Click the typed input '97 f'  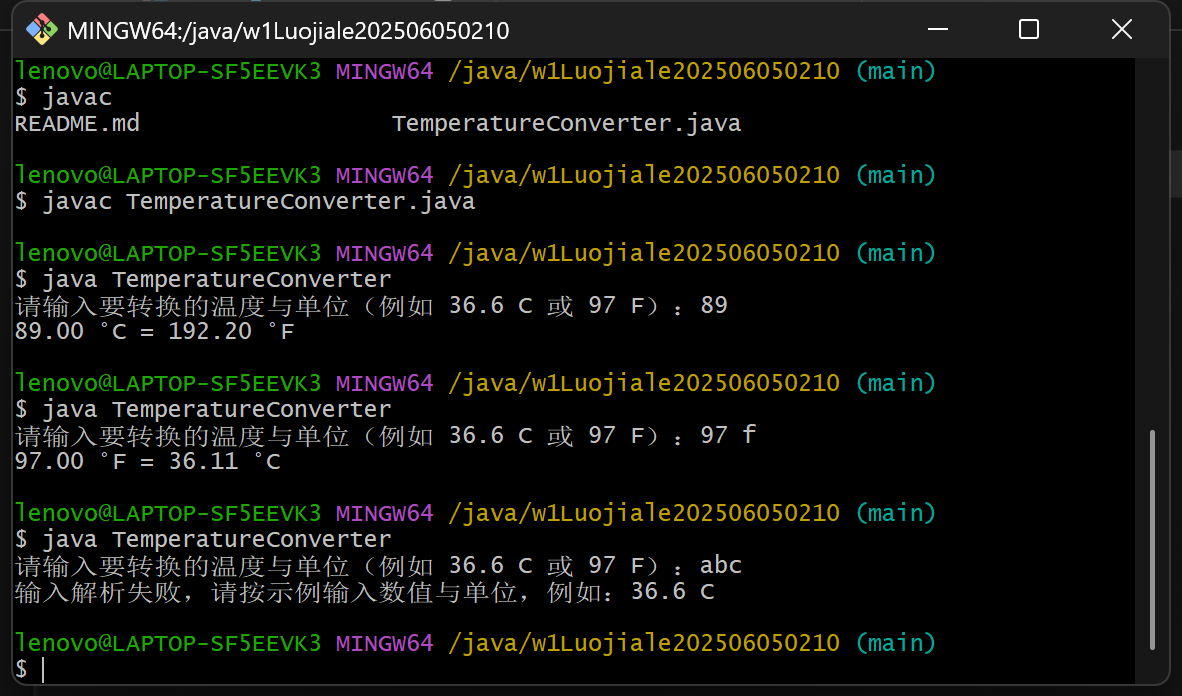pos(727,436)
